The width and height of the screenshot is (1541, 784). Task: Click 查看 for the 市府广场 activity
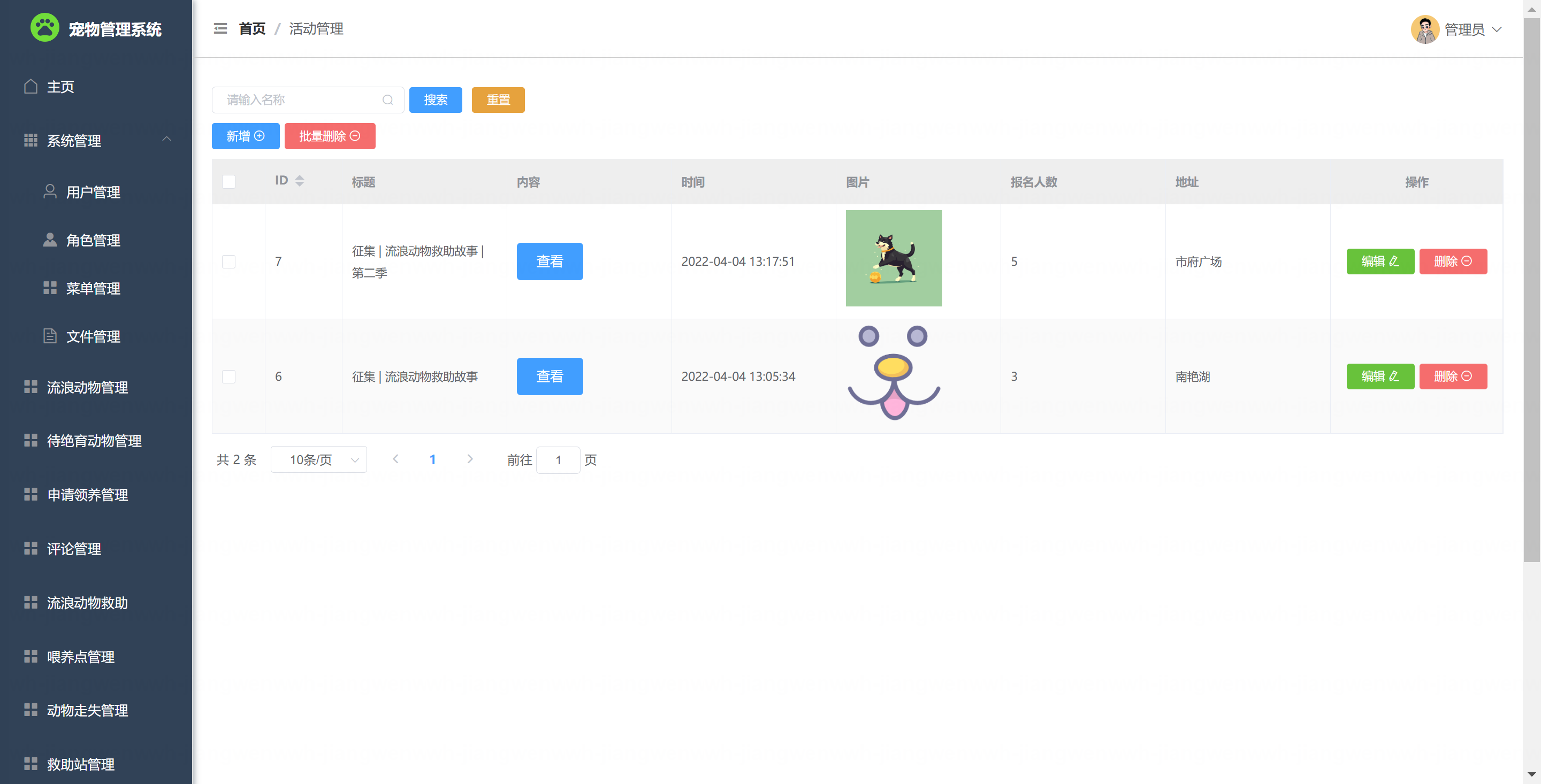549,262
